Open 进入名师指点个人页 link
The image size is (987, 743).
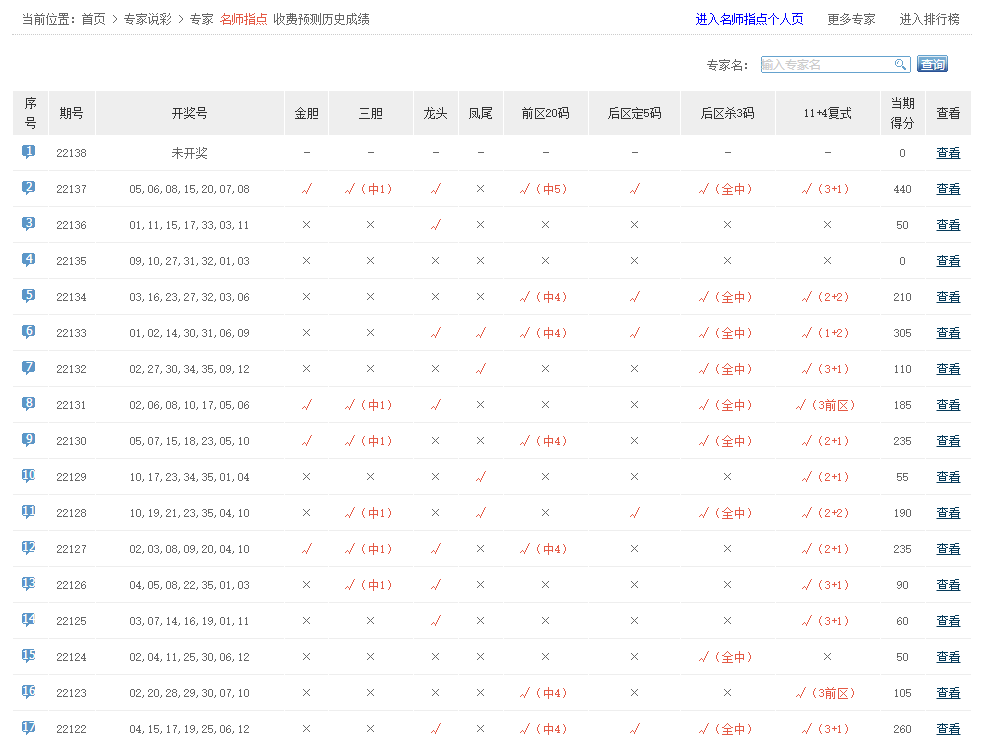(749, 19)
